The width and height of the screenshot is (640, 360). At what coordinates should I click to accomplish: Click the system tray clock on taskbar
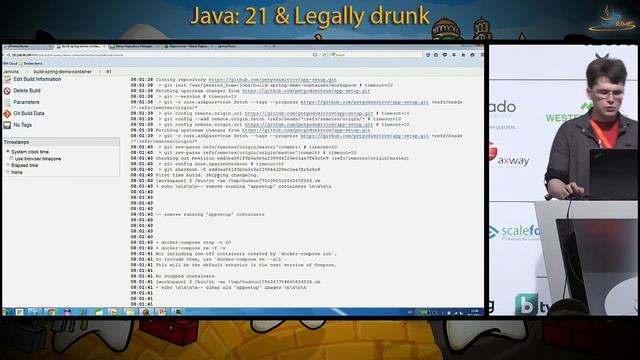tap(475, 312)
